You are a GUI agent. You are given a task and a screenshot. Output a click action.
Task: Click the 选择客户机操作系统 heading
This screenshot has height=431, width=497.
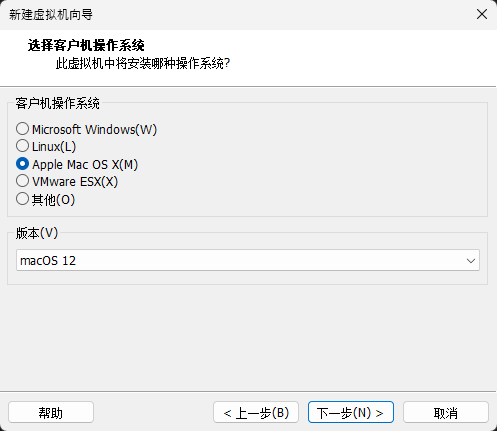click(86, 45)
